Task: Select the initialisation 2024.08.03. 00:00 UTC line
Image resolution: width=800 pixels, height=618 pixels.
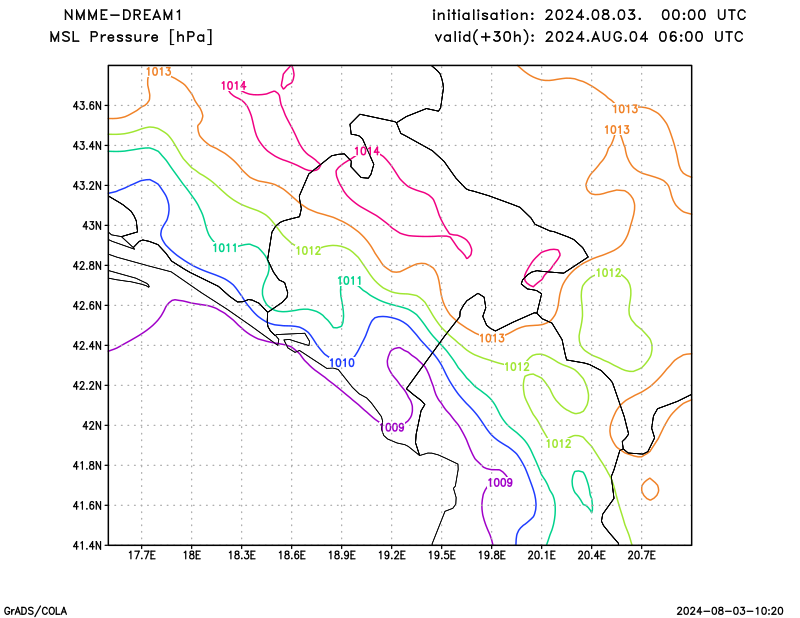Action: pos(589,15)
